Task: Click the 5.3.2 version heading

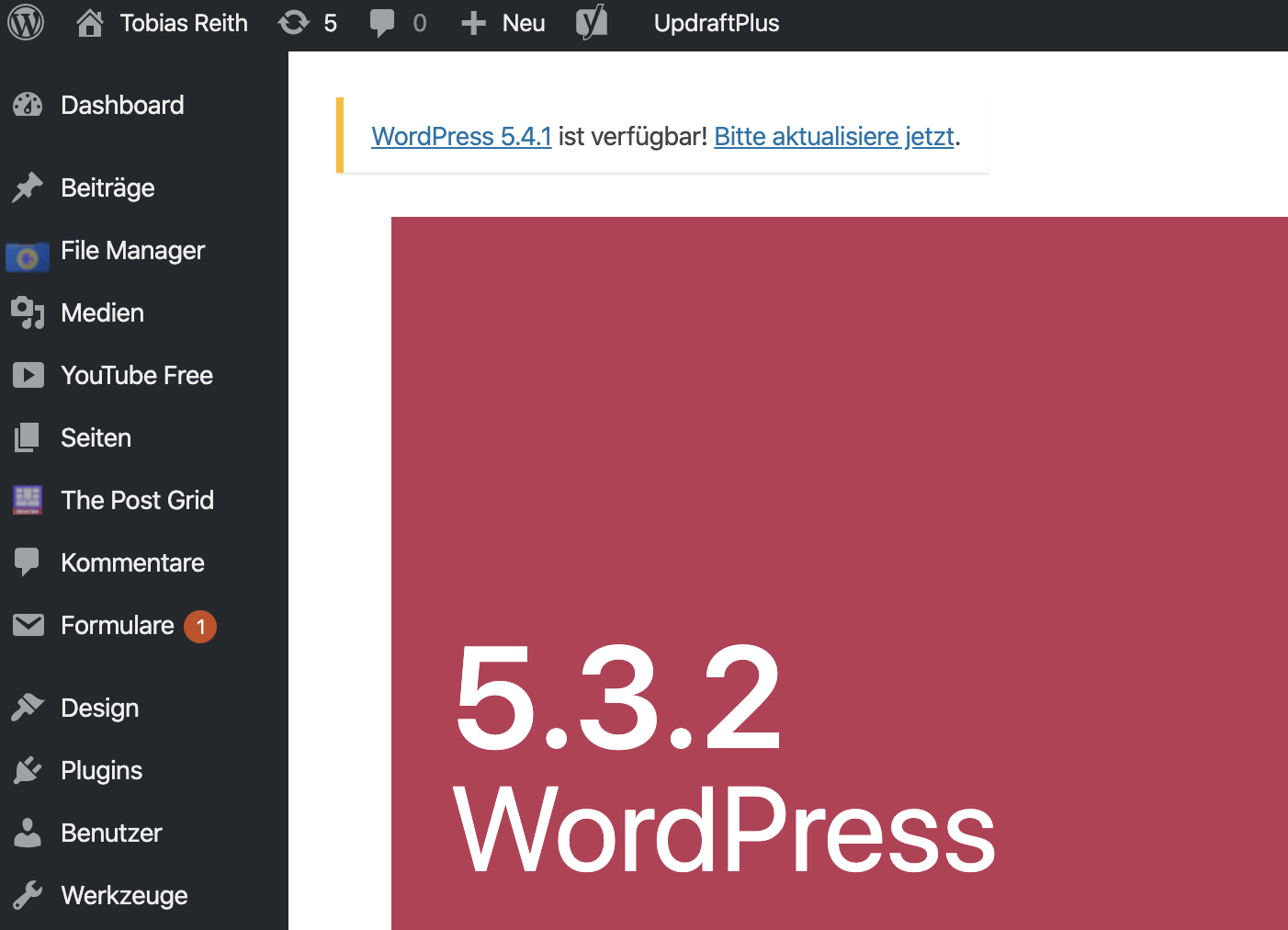Action: point(617,697)
